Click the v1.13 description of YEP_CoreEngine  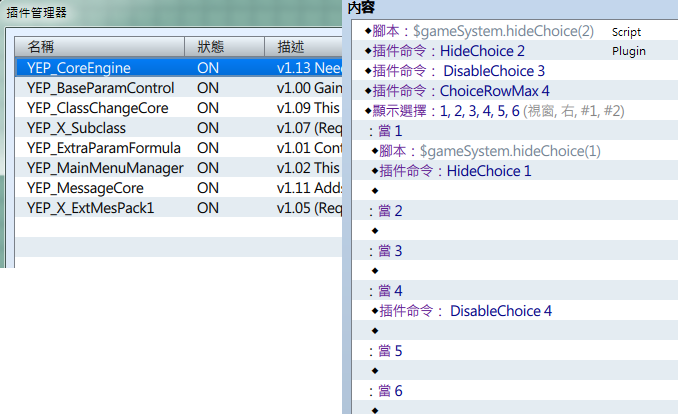[309, 68]
